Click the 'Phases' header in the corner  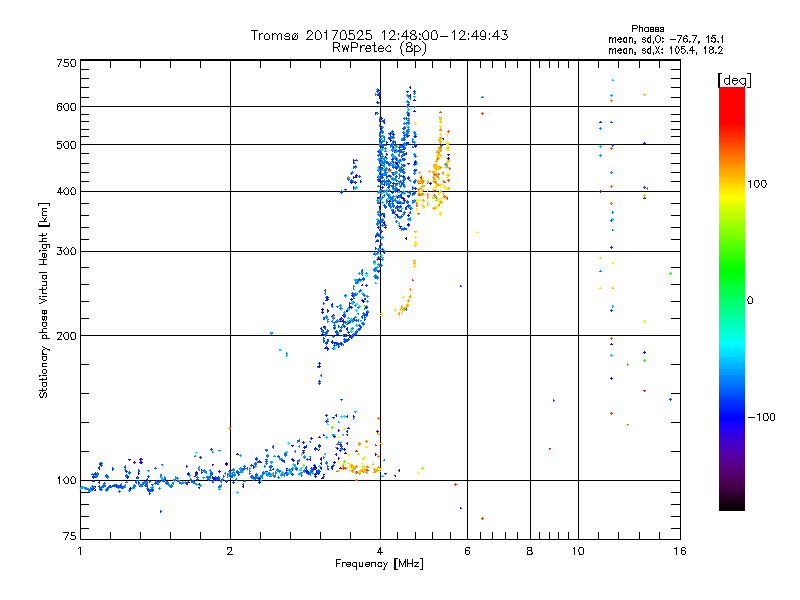[647, 29]
